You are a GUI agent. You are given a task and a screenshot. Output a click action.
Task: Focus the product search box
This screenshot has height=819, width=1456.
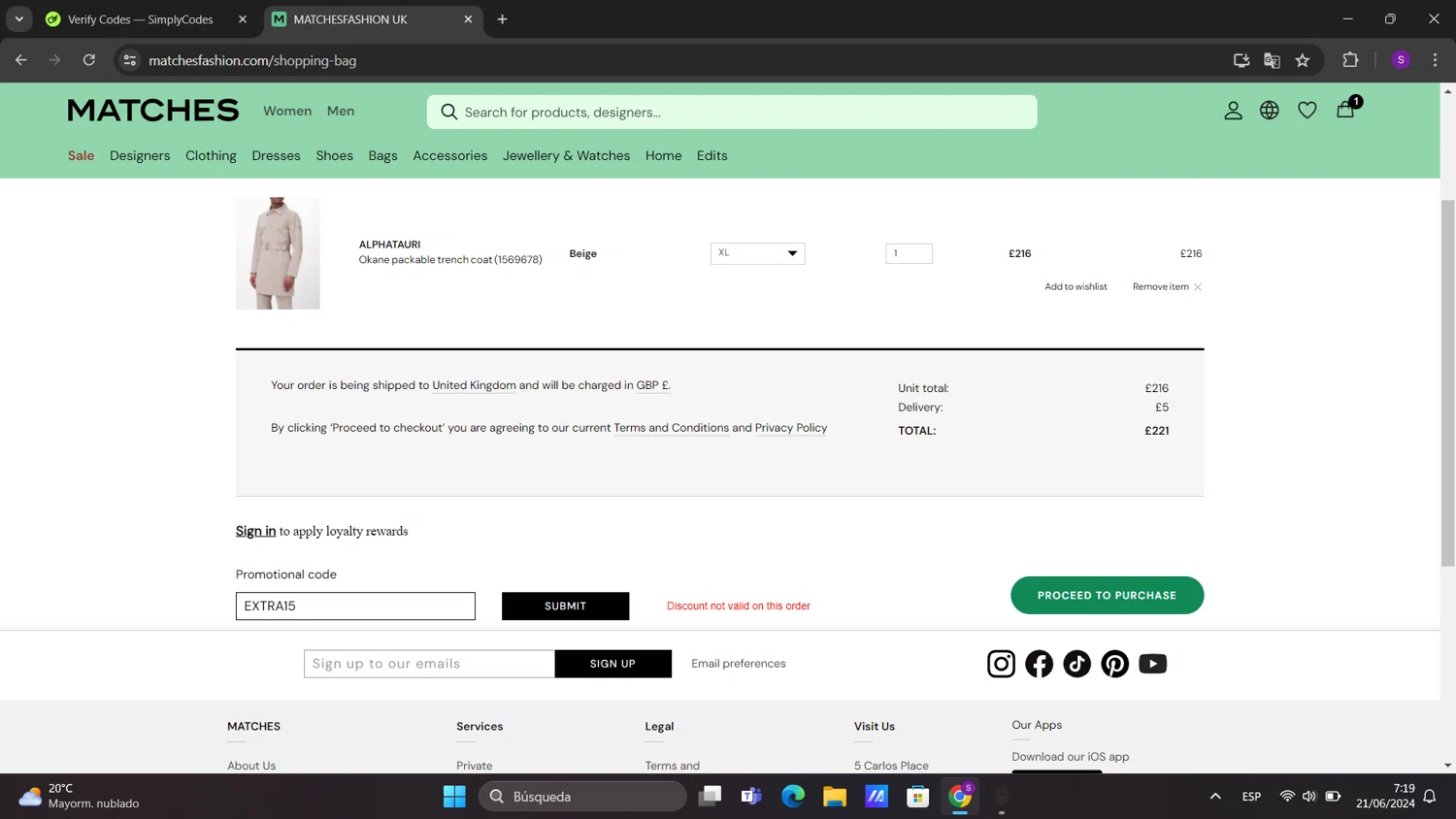pyautogui.click(x=732, y=112)
